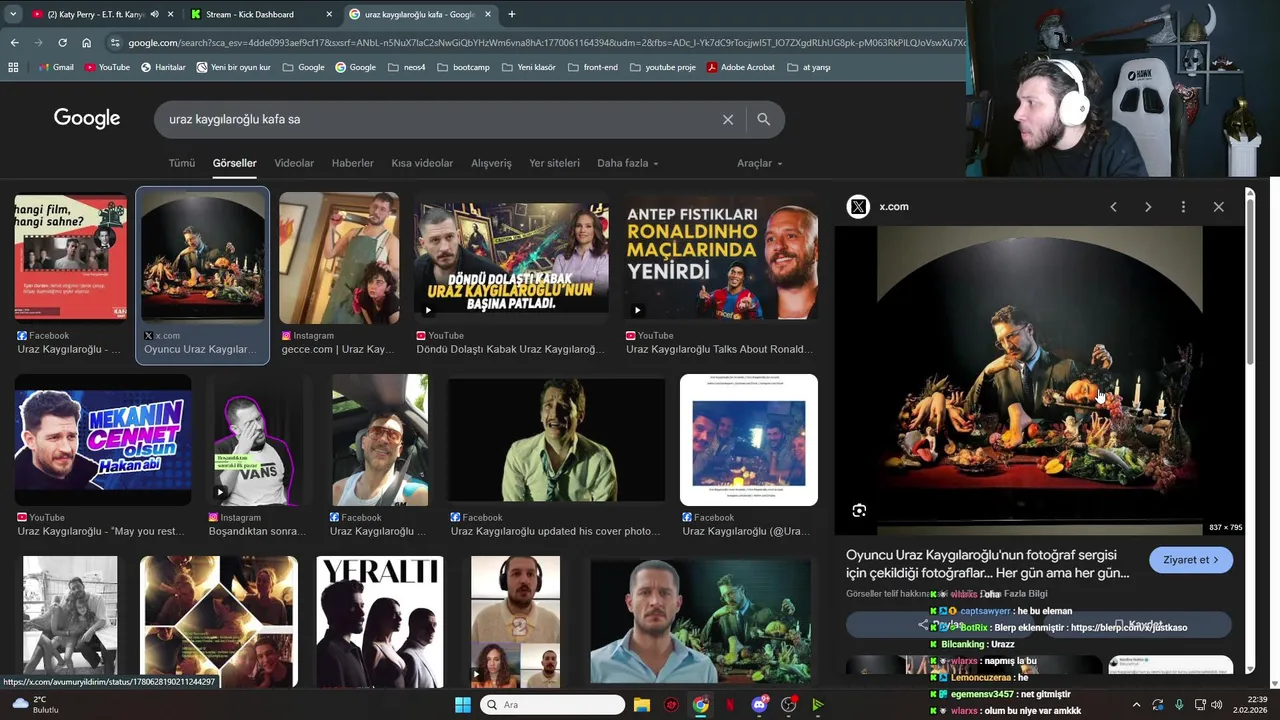1280x720 pixels.
Task: View site information icon in address bar
Action: 116,42
